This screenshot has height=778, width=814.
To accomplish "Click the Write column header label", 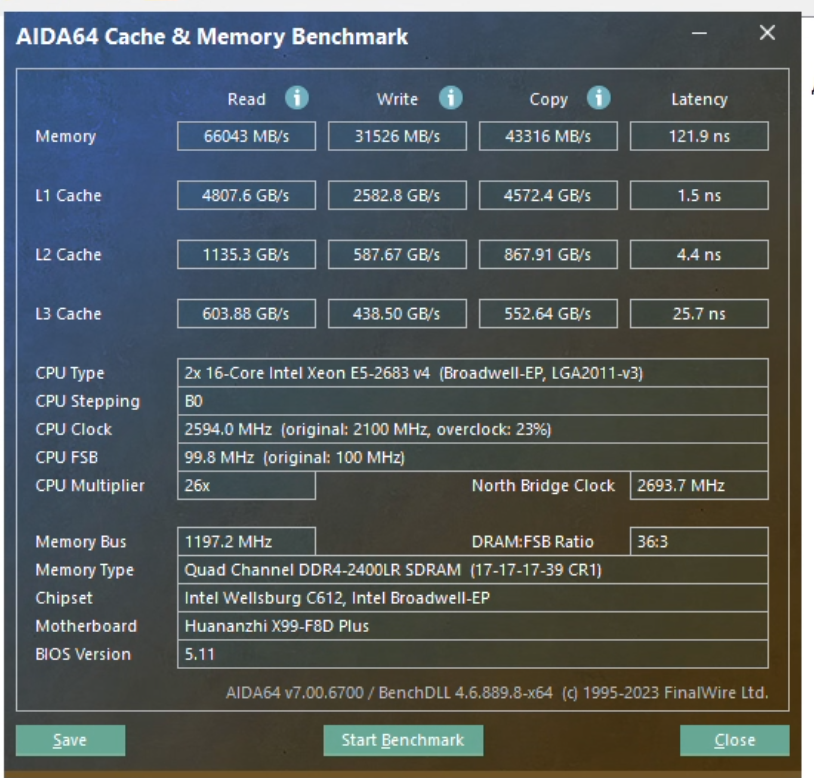I will click(x=397, y=99).
